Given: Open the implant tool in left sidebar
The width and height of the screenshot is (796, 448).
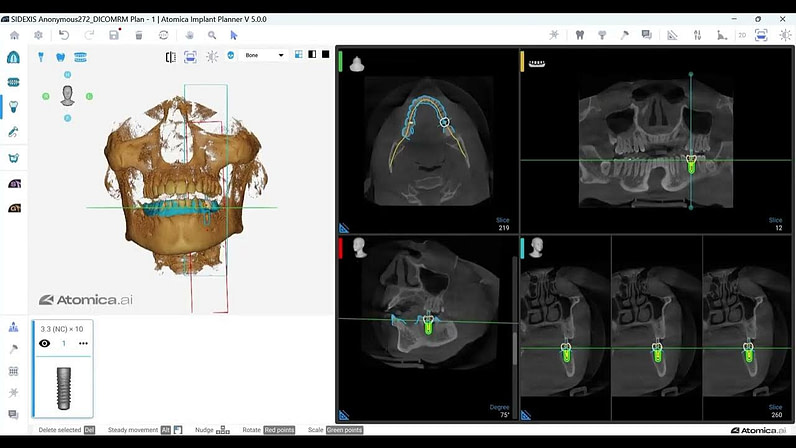Looking at the screenshot, I should point(14,106).
